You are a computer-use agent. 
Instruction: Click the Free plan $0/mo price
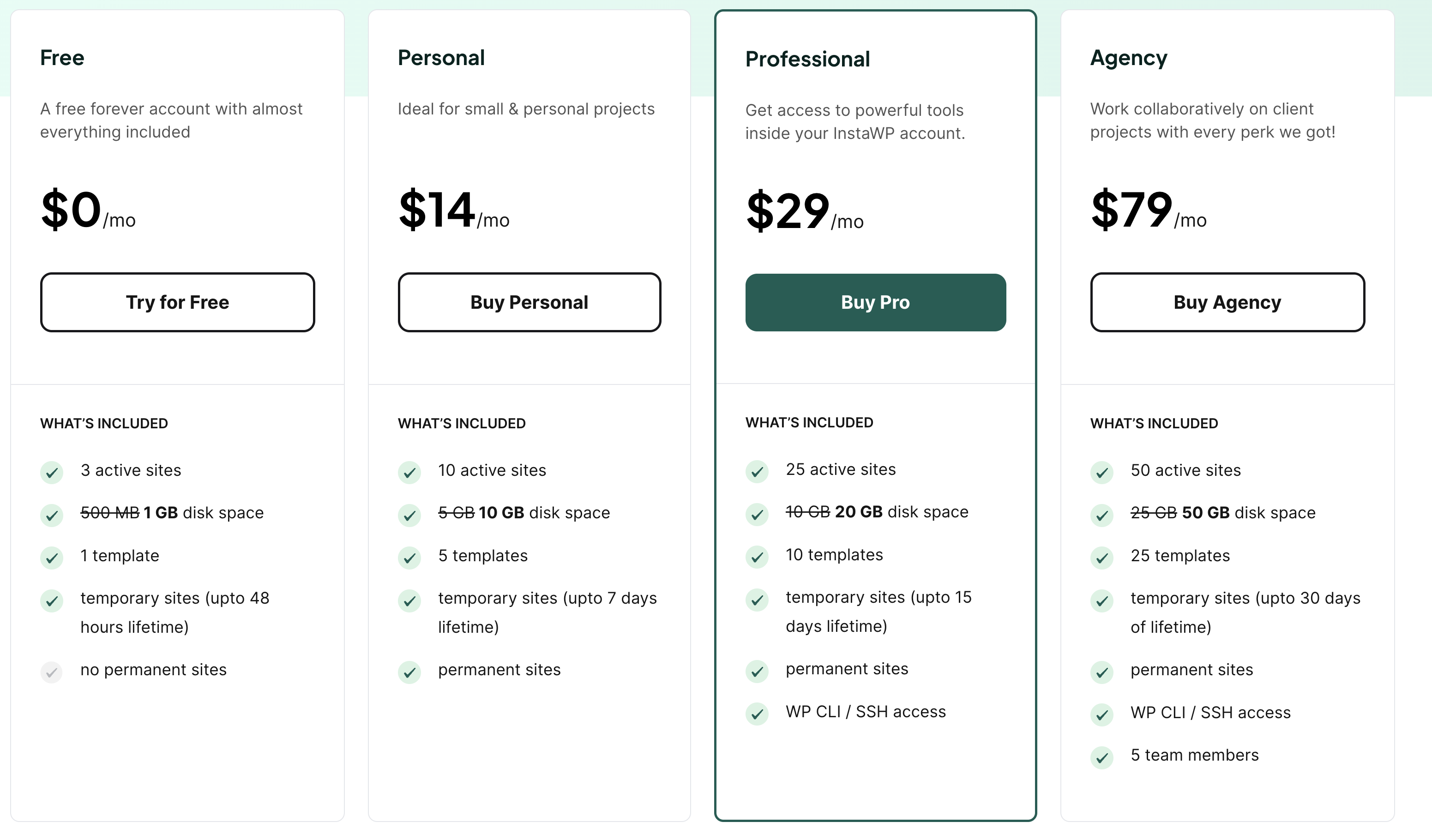pyautogui.click(x=88, y=210)
